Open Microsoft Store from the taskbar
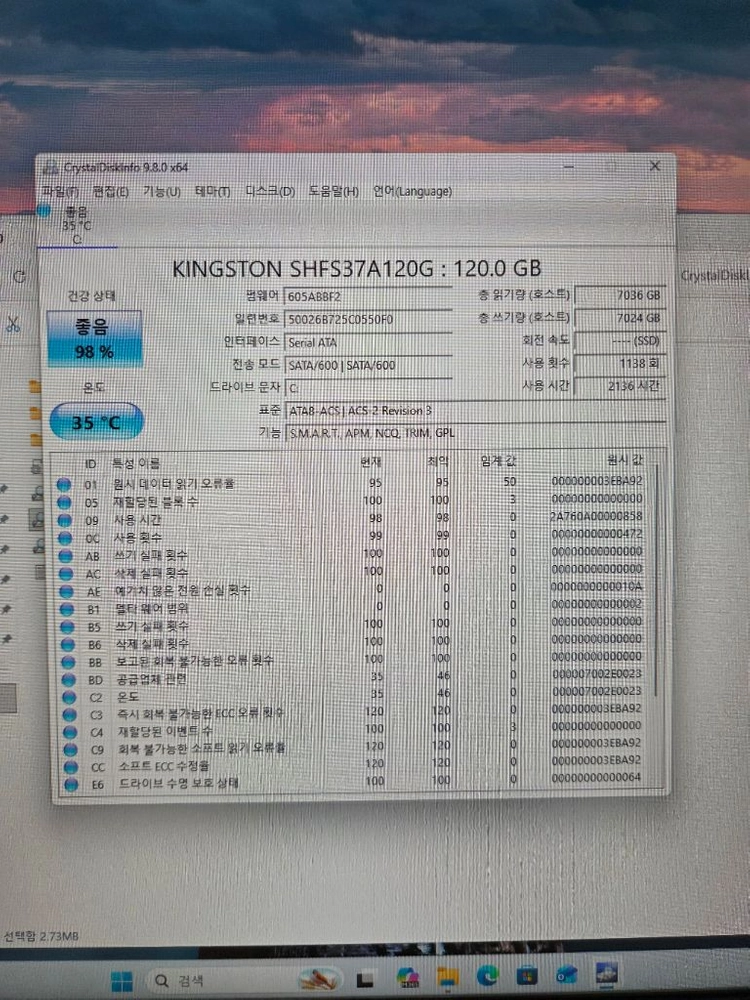The width and height of the screenshot is (750, 1000). [527, 975]
